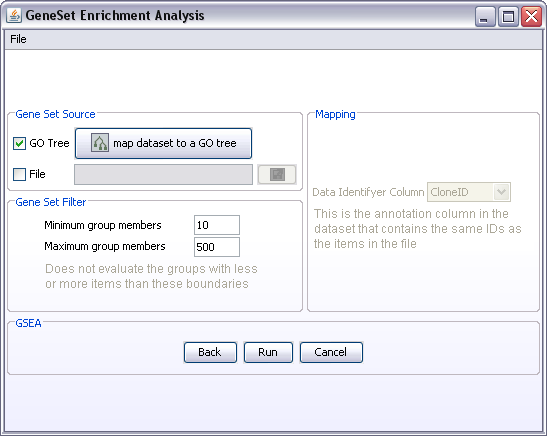The height and width of the screenshot is (436, 547).
Task: Click the Mapping panel title
Action: point(335,114)
